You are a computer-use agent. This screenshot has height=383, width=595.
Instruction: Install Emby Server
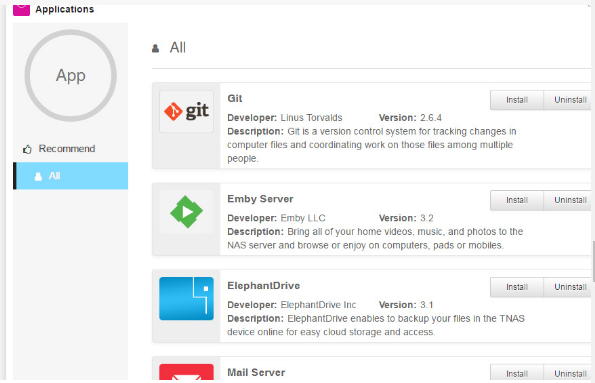[x=517, y=200]
